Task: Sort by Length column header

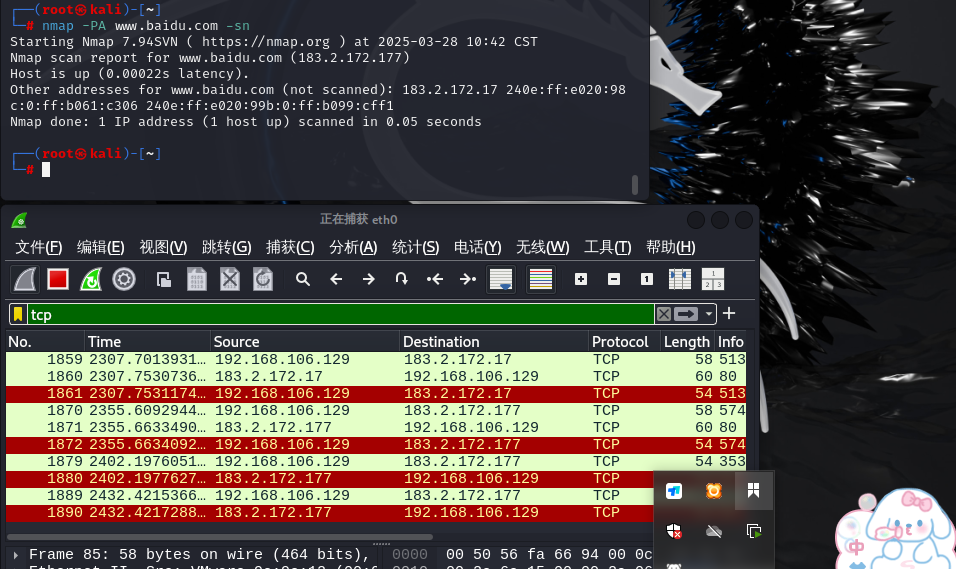Action: pyautogui.click(x=687, y=342)
